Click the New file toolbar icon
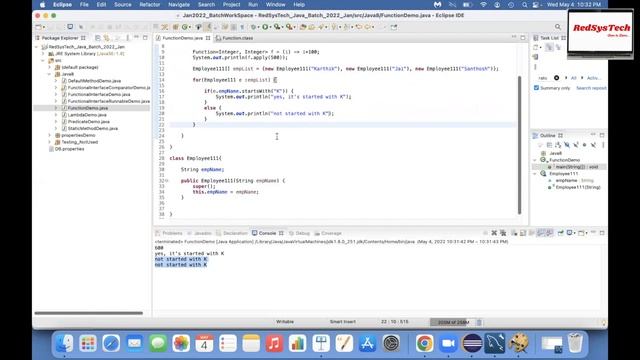This screenshot has width=640, height=360. pyautogui.click(x=38, y=27)
